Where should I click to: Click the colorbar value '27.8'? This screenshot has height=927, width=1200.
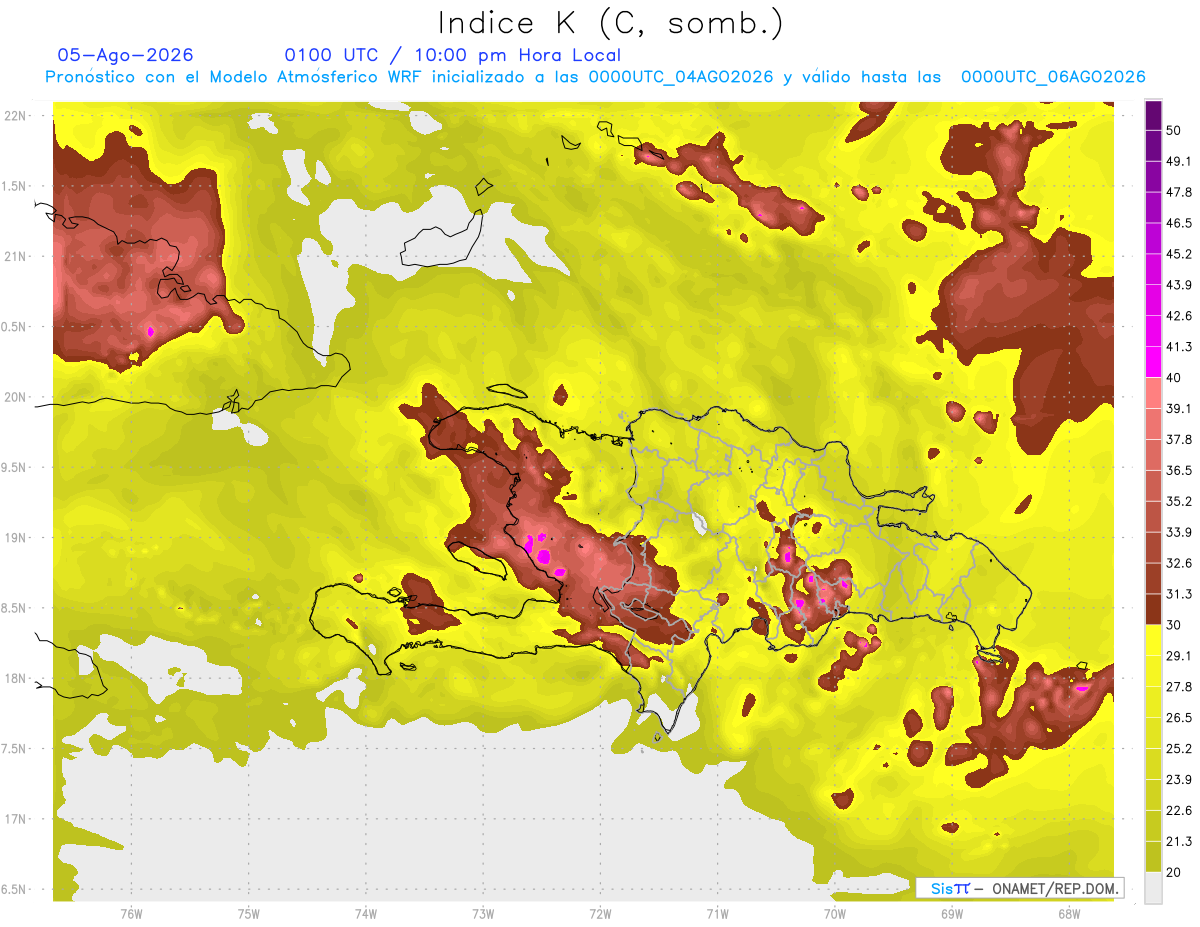point(1178,687)
